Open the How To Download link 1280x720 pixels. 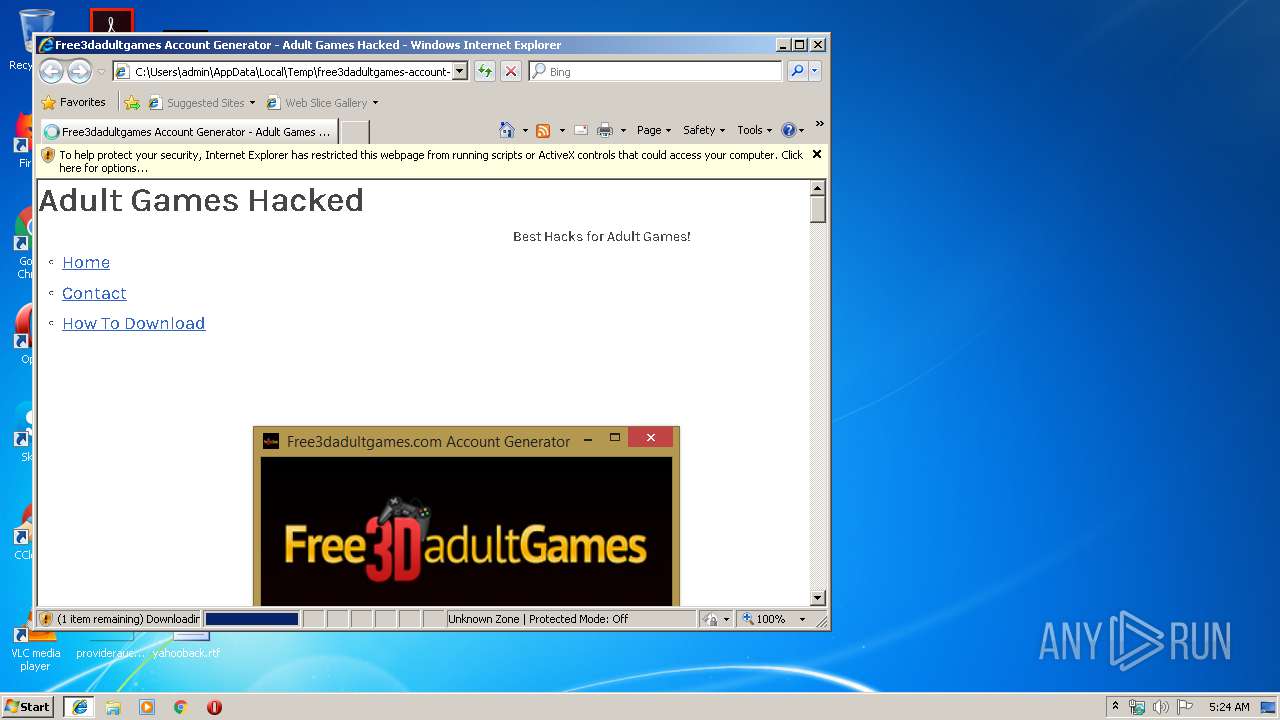coord(133,323)
